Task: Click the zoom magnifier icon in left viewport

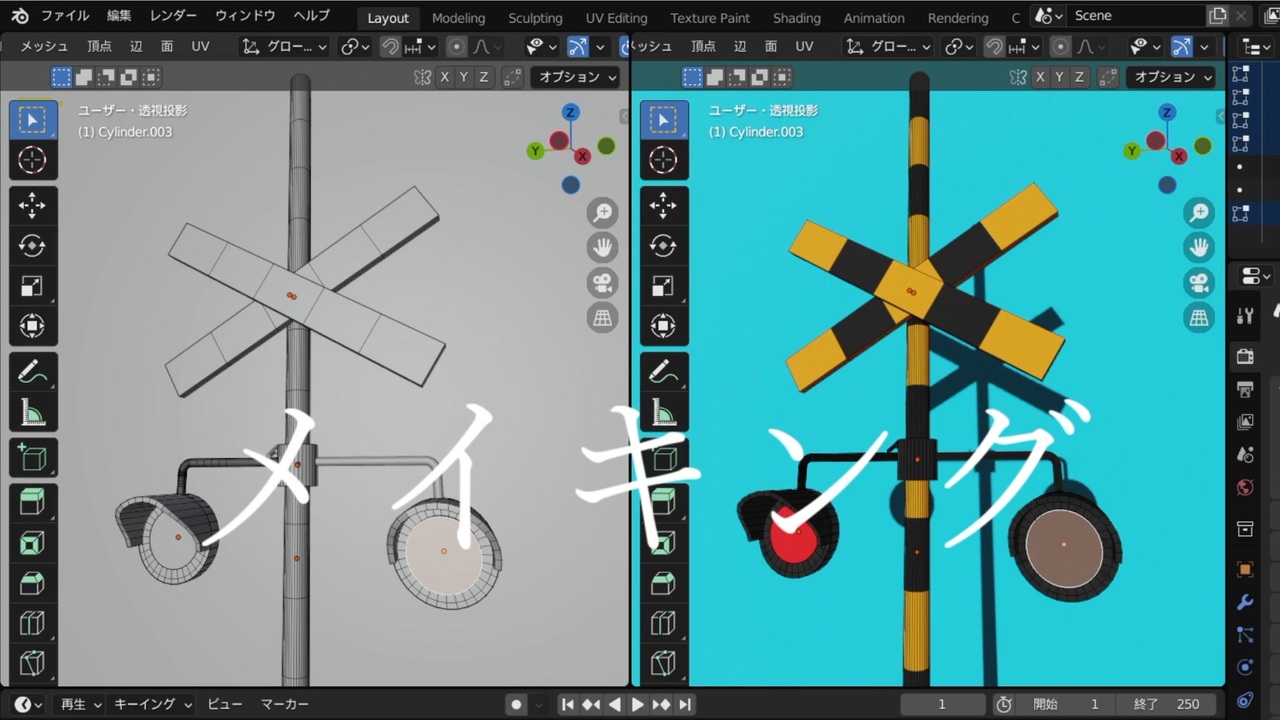Action: [602, 212]
